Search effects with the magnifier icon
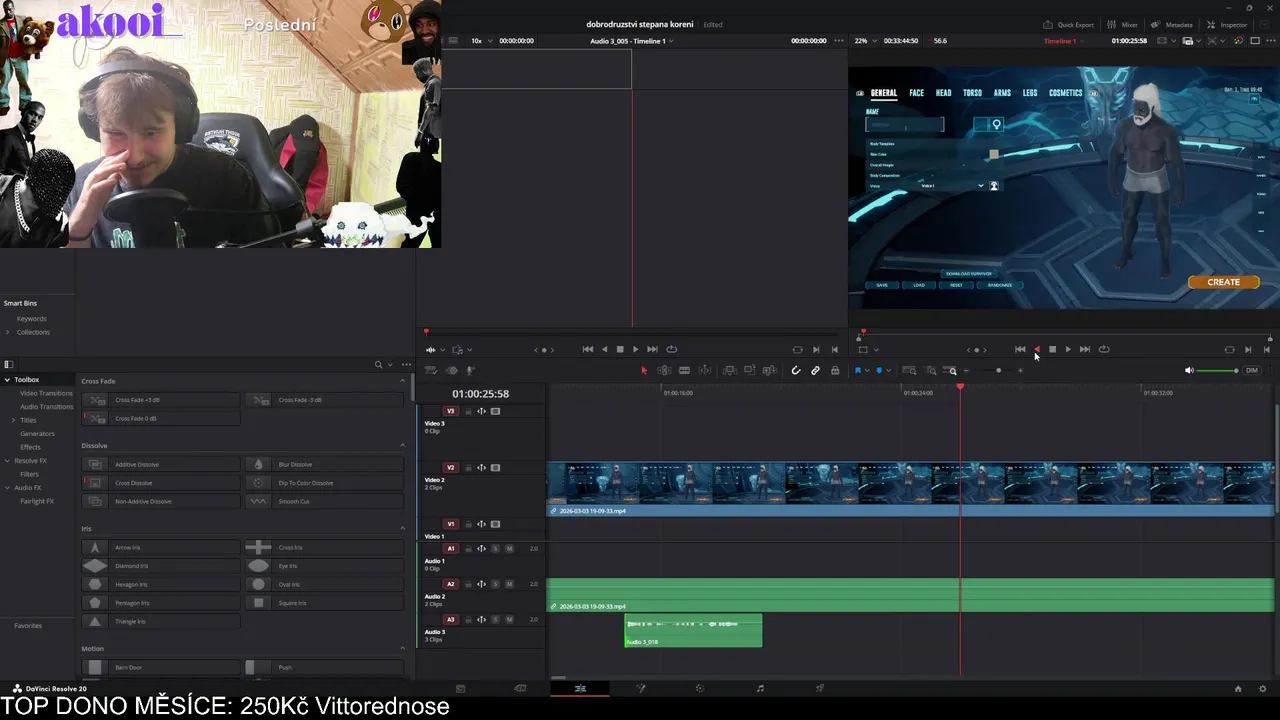 click(x=378, y=365)
